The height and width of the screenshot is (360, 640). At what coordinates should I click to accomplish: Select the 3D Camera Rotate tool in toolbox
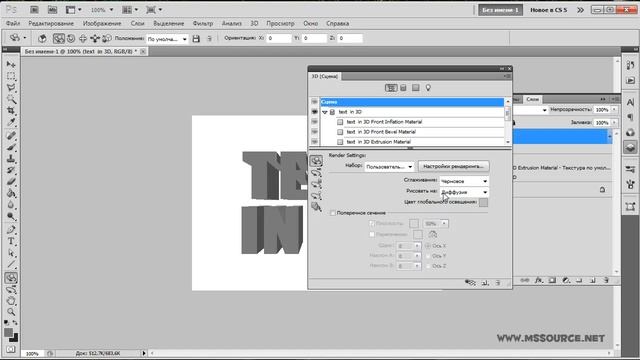(11, 290)
